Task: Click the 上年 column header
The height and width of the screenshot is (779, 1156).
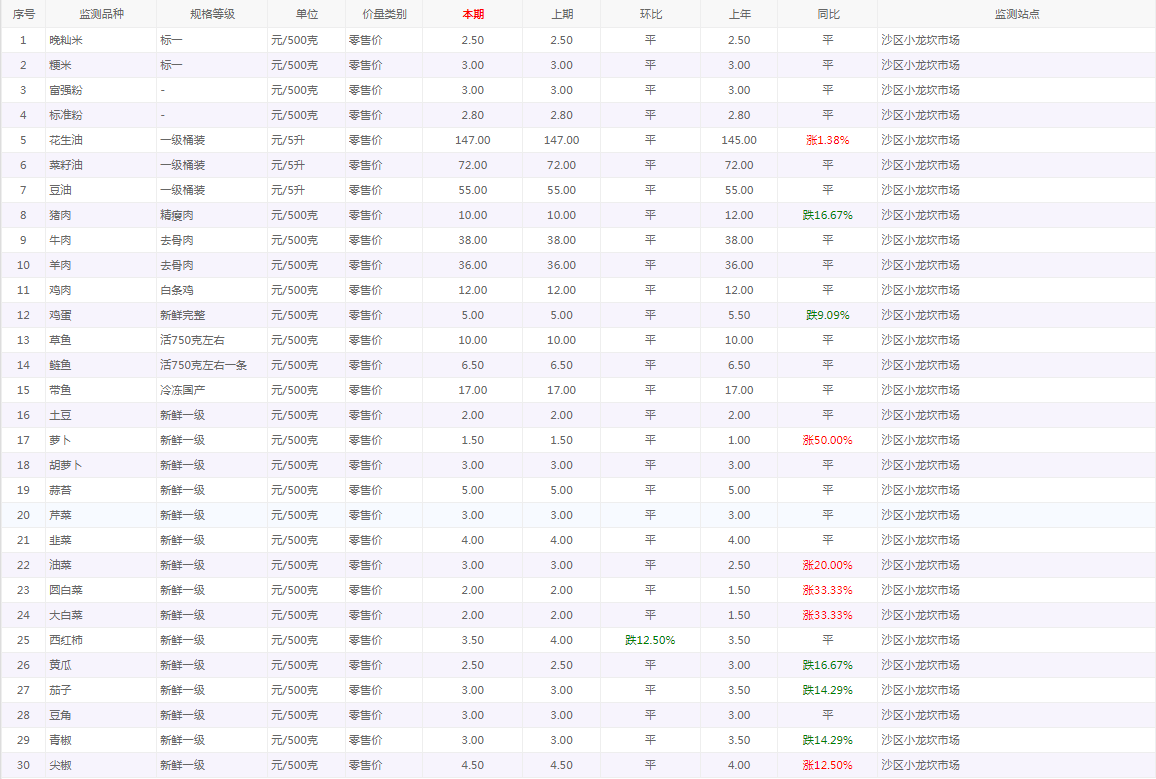Action: click(x=739, y=14)
